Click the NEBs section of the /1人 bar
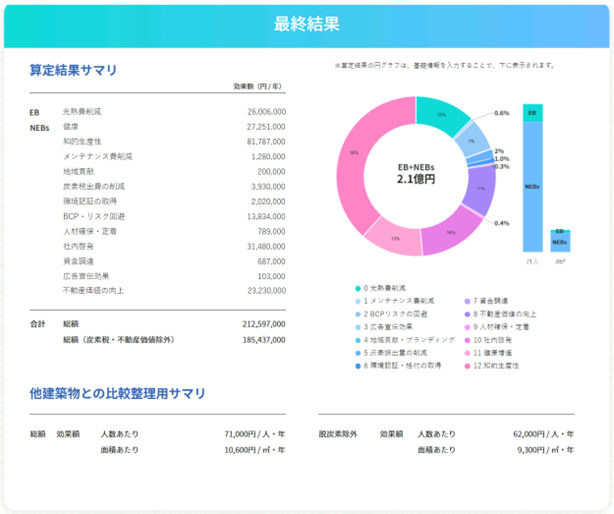614x514 pixels. [x=533, y=187]
